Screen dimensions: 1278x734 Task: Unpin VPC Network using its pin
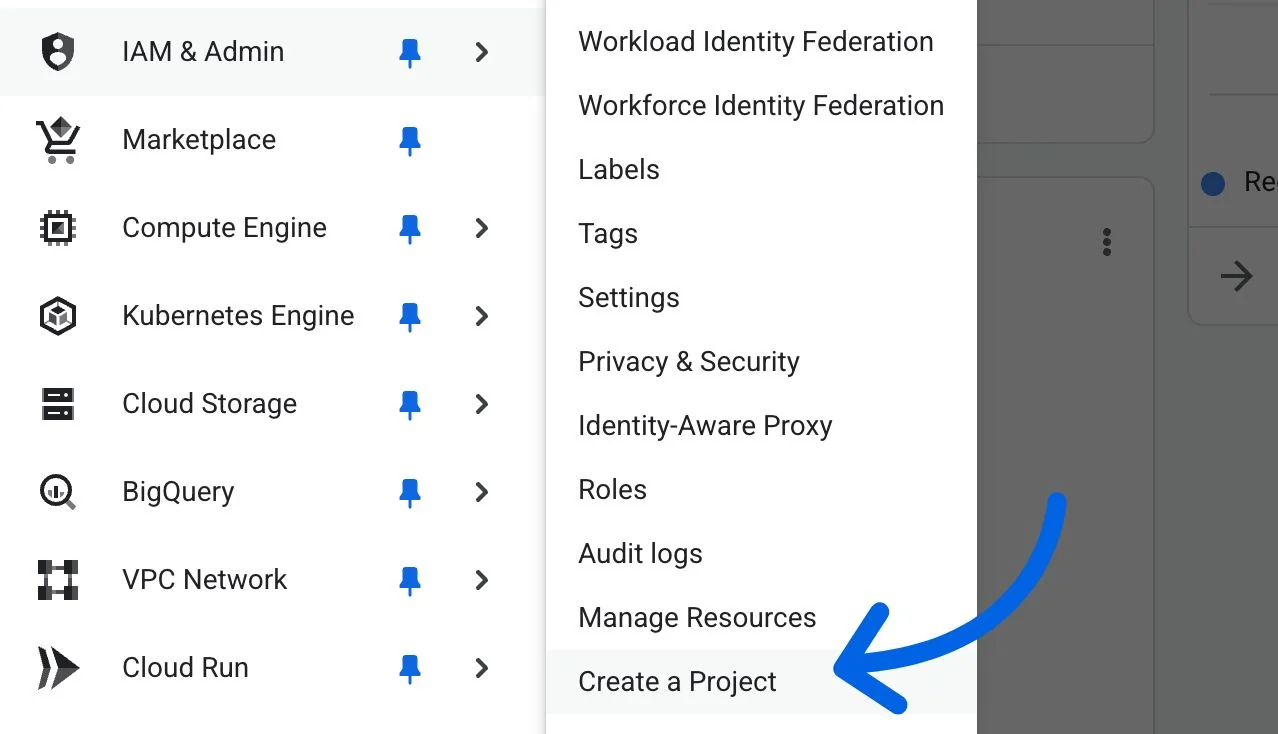tap(409, 581)
